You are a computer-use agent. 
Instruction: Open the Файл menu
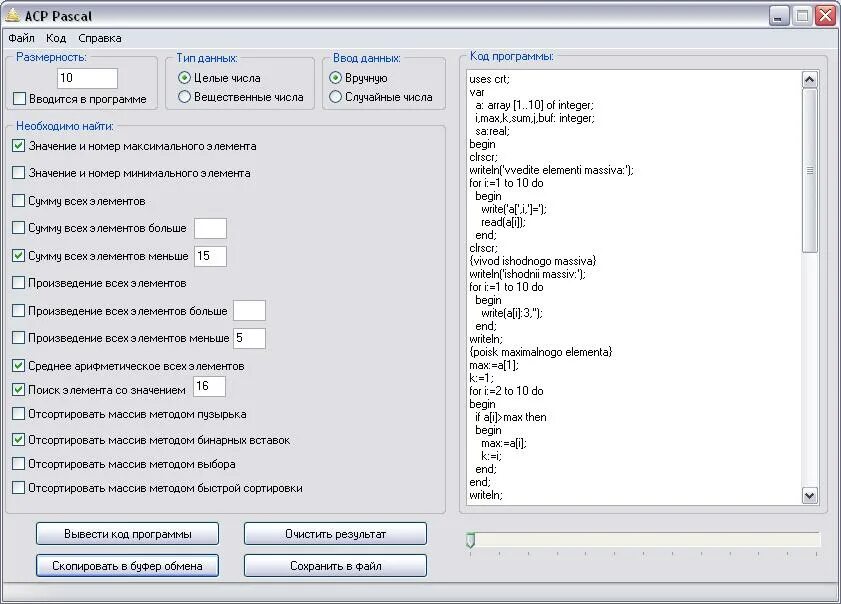pyautogui.click(x=21, y=38)
